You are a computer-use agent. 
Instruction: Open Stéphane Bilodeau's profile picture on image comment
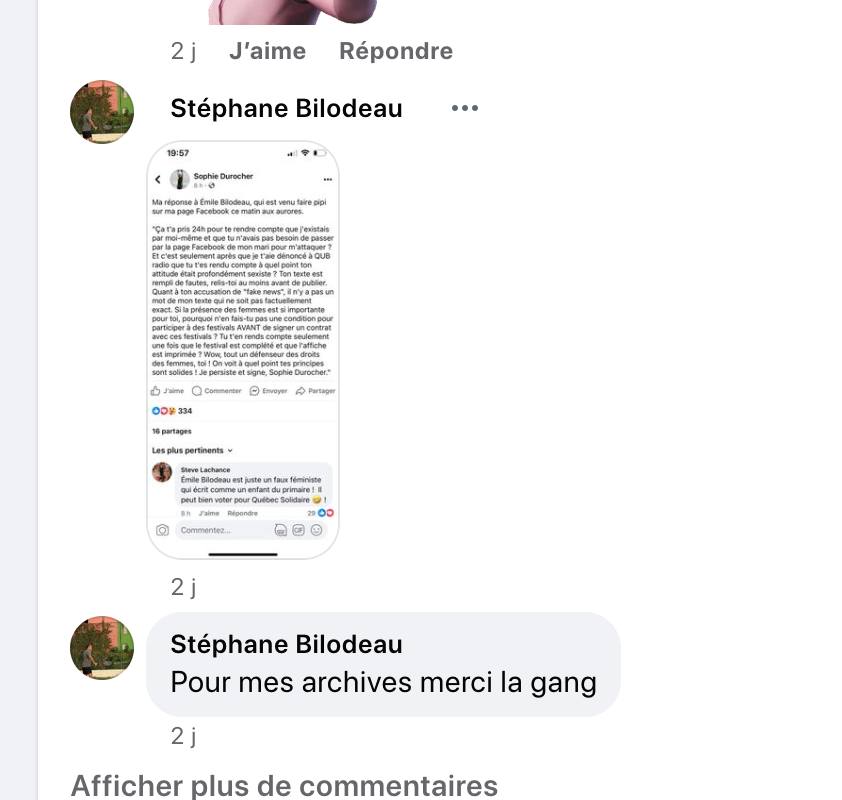click(102, 112)
